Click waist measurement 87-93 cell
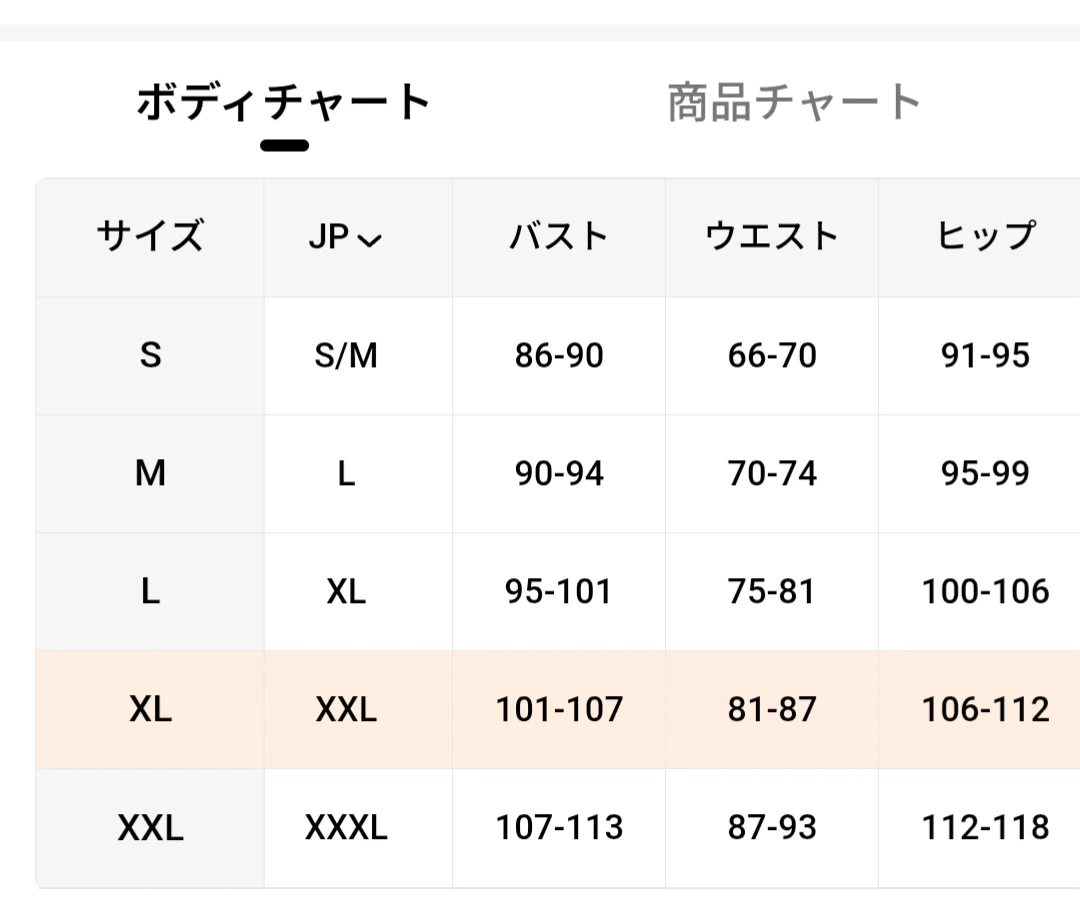 [772, 827]
